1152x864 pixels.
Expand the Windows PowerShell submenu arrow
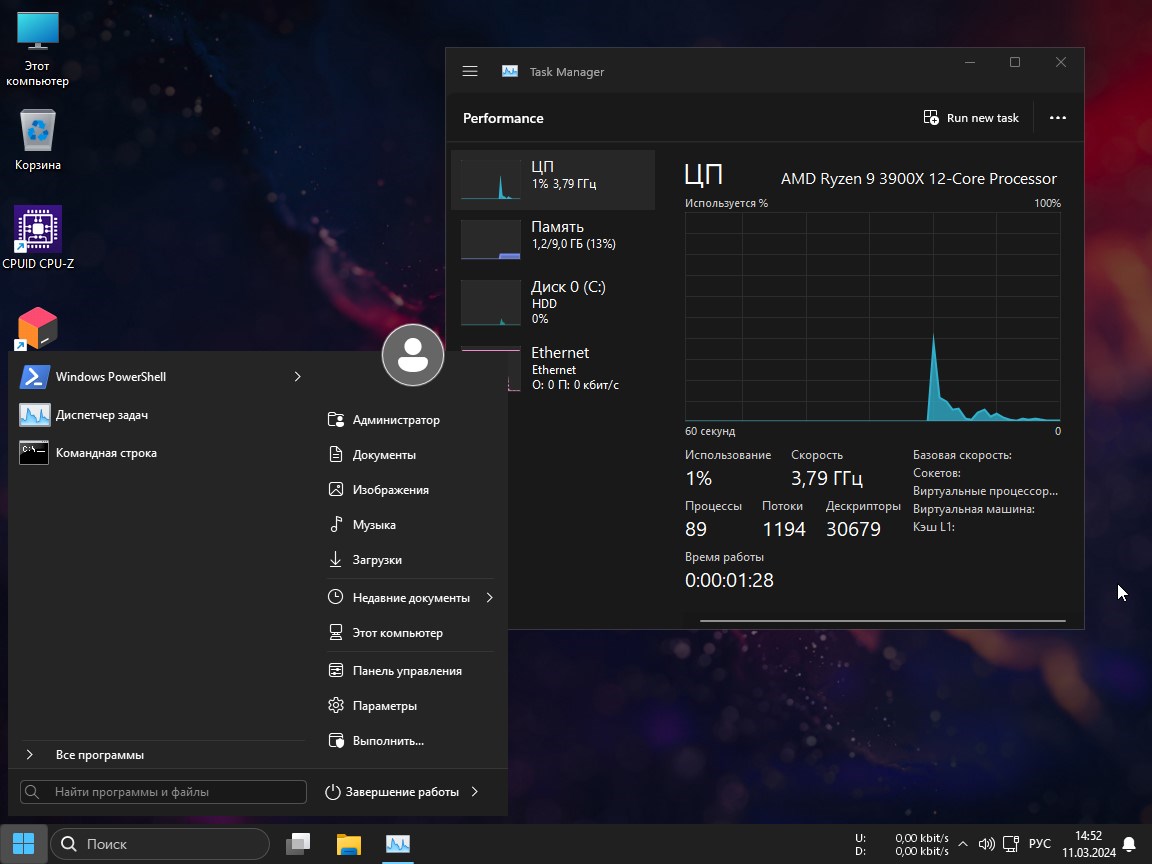click(x=298, y=376)
